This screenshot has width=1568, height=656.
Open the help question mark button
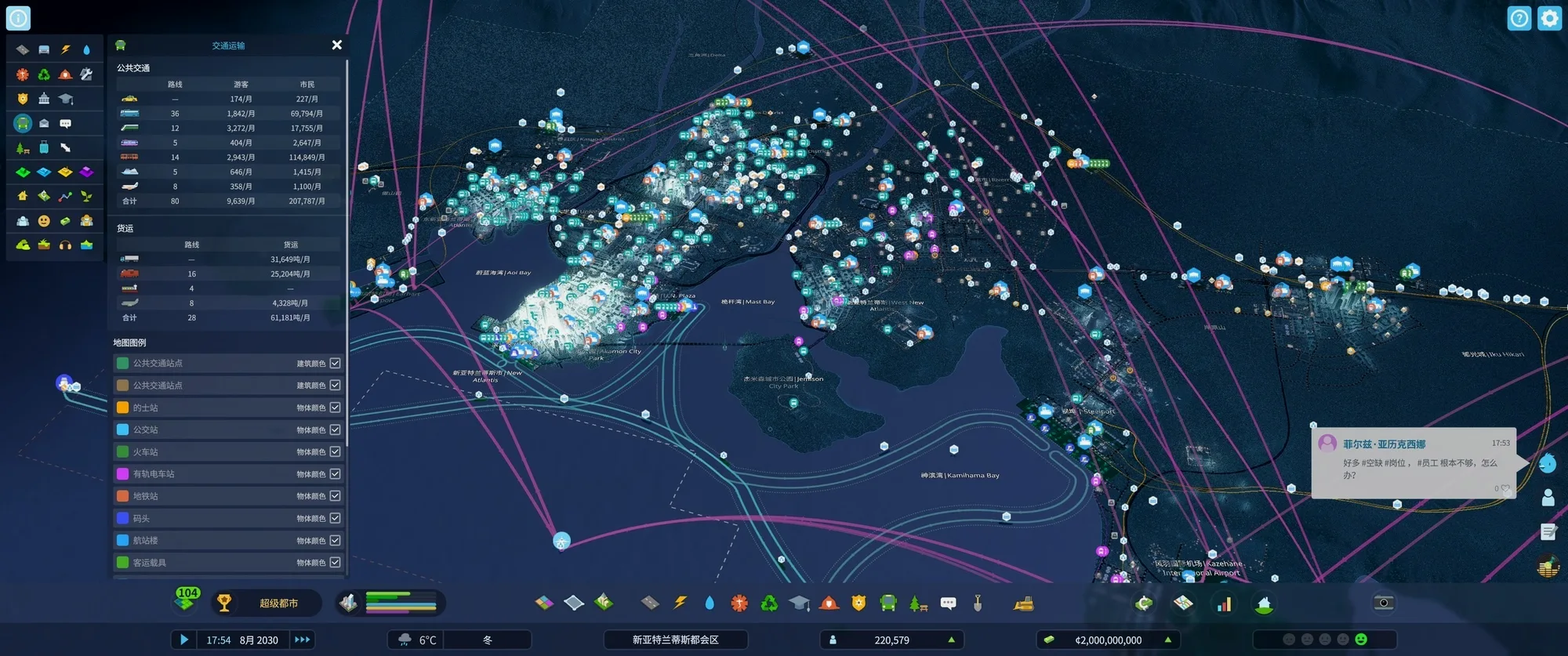click(1519, 18)
